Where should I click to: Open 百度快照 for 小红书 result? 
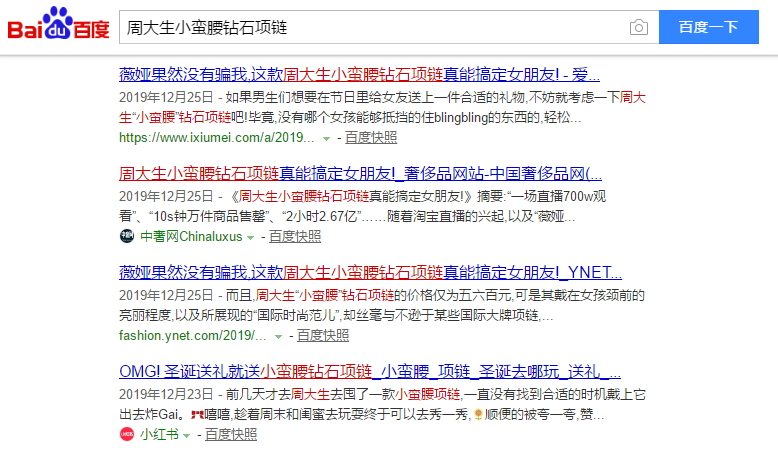tap(231, 435)
